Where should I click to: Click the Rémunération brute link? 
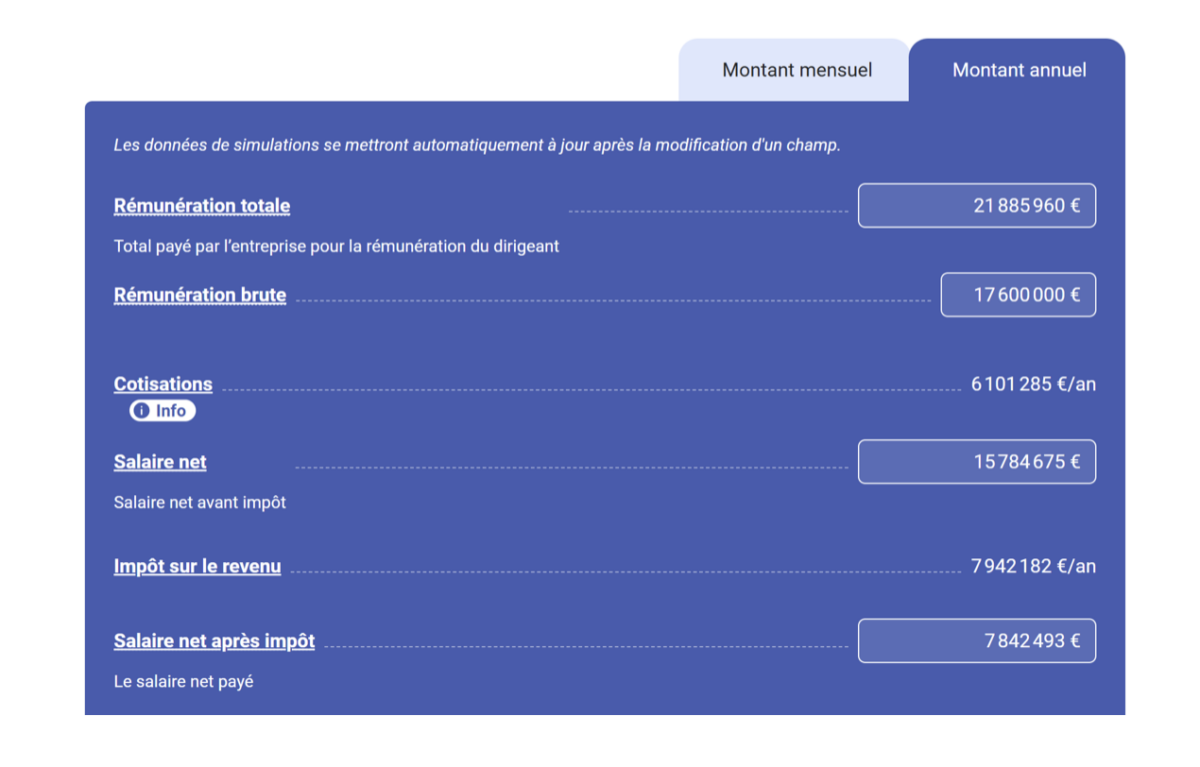[x=200, y=295]
